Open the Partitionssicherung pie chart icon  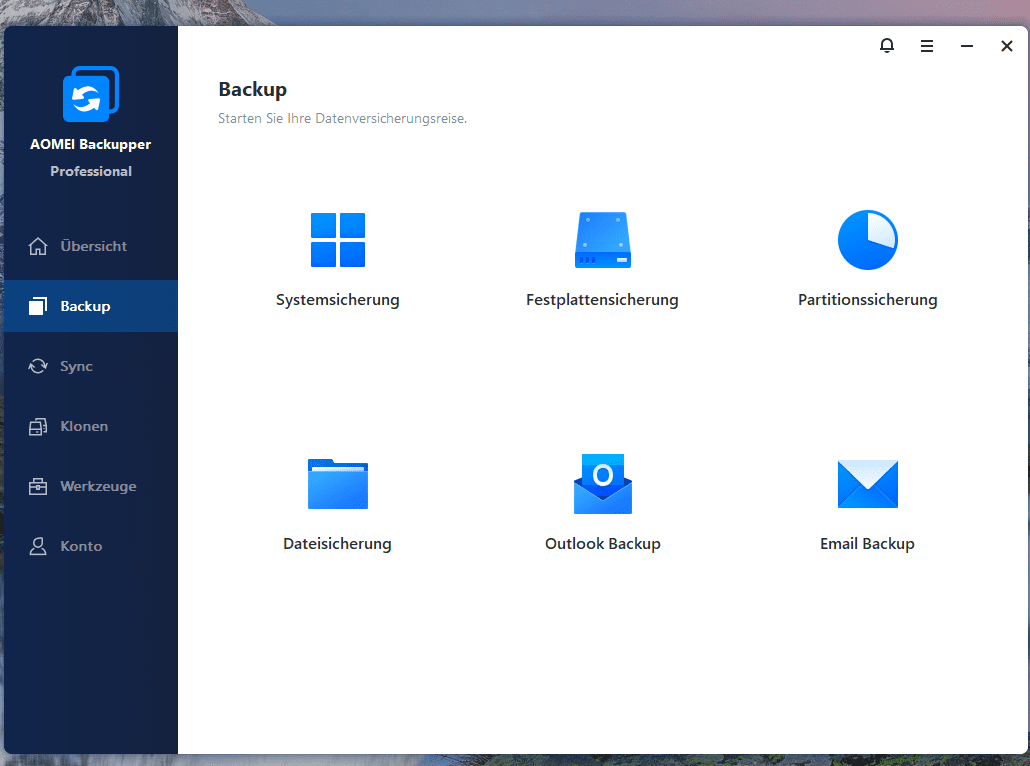pyautogui.click(x=868, y=240)
